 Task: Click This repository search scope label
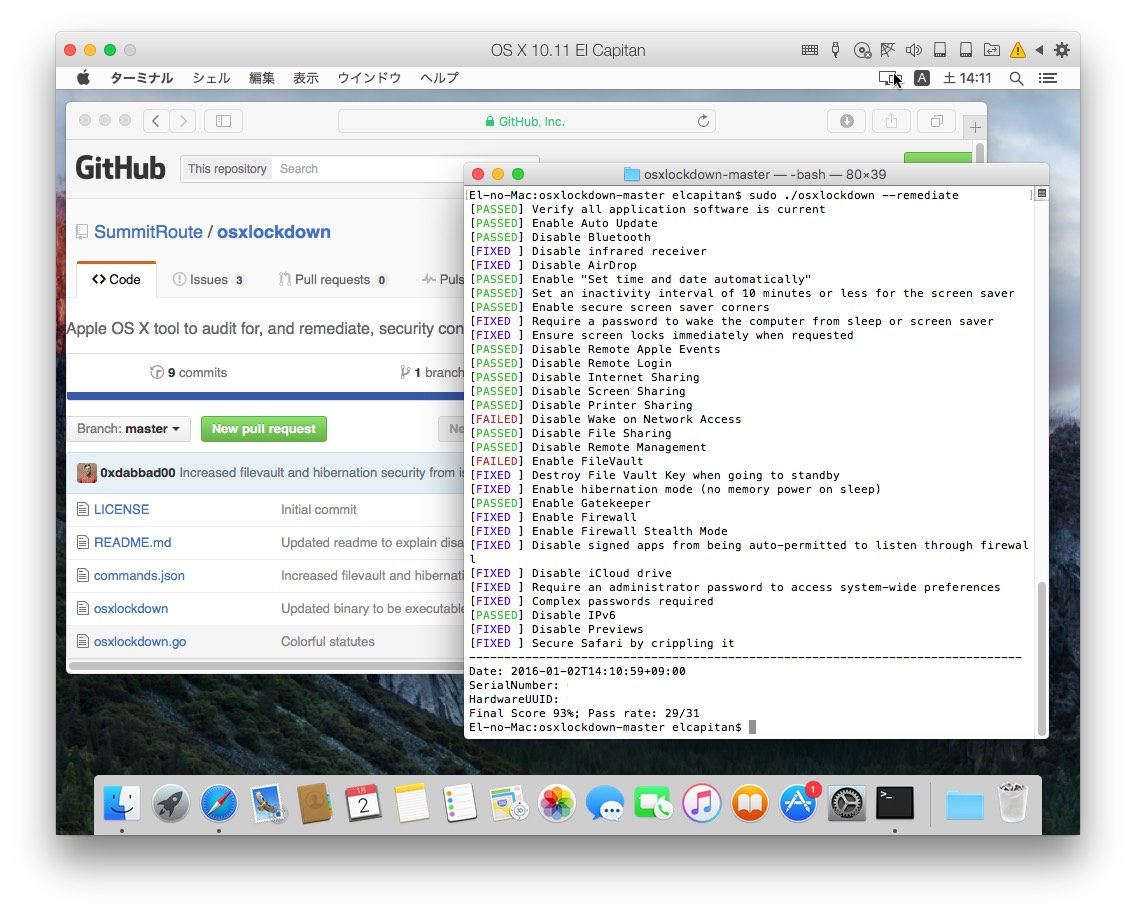tap(227, 169)
